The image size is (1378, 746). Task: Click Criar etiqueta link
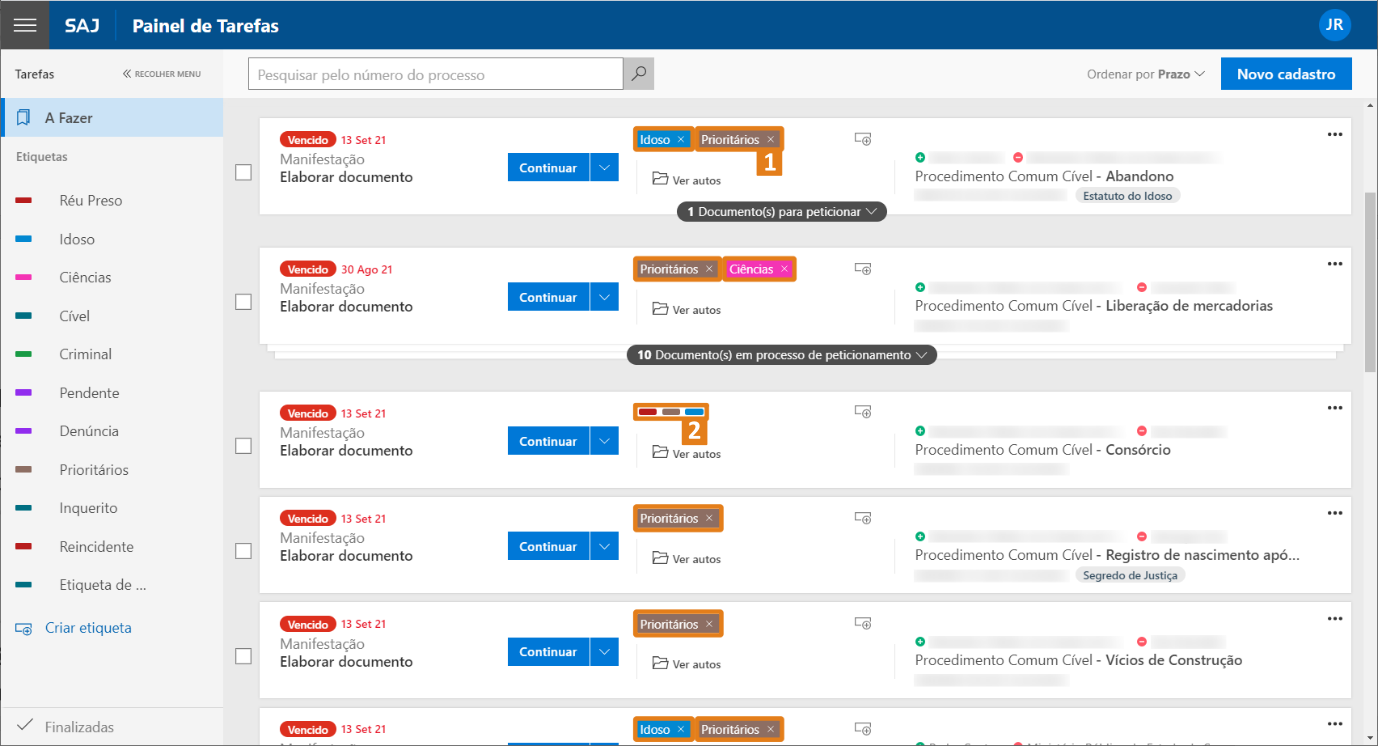88,628
